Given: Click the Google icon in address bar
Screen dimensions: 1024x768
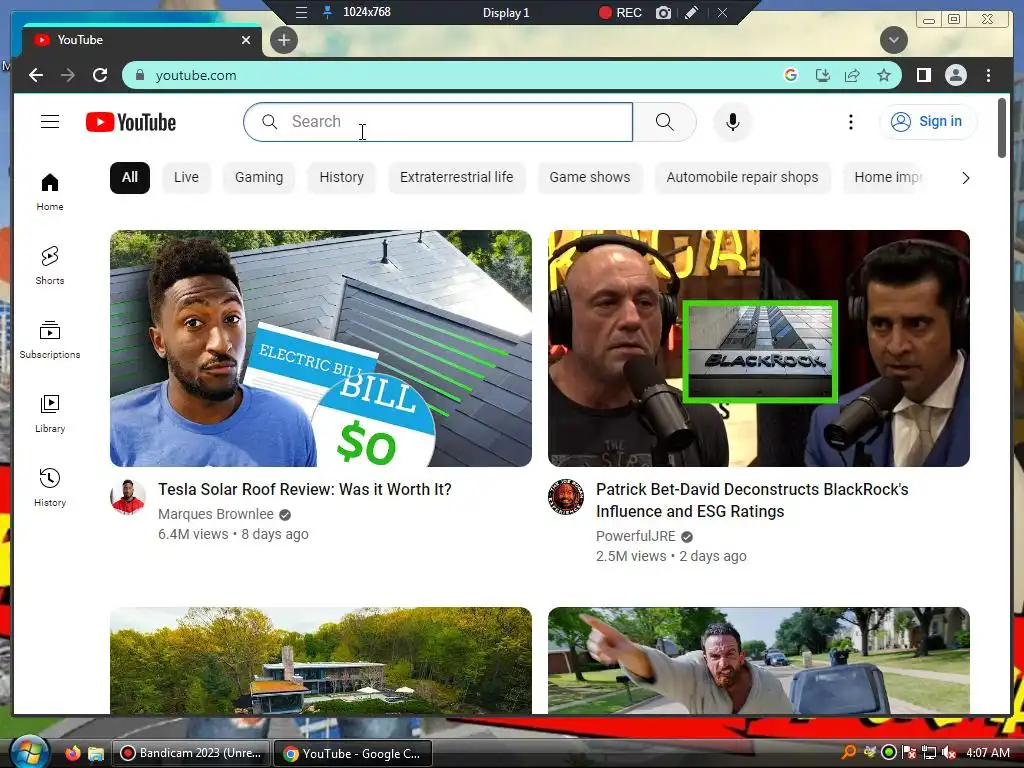Looking at the screenshot, I should (790, 75).
